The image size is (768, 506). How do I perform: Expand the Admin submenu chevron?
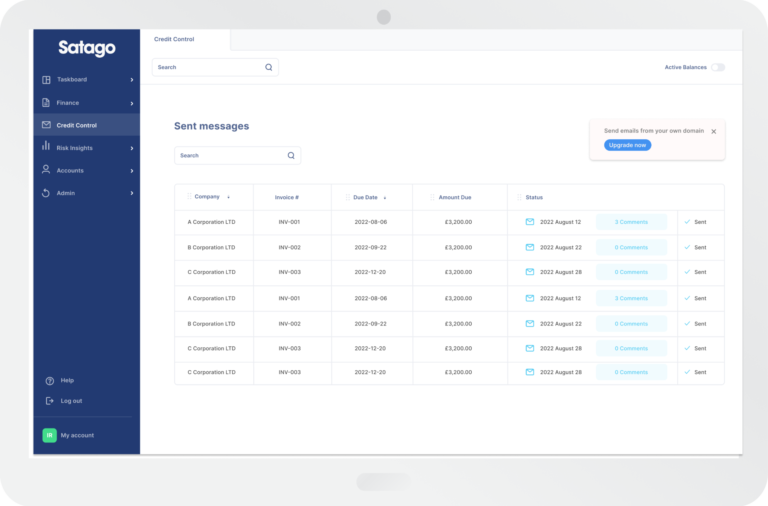132,193
